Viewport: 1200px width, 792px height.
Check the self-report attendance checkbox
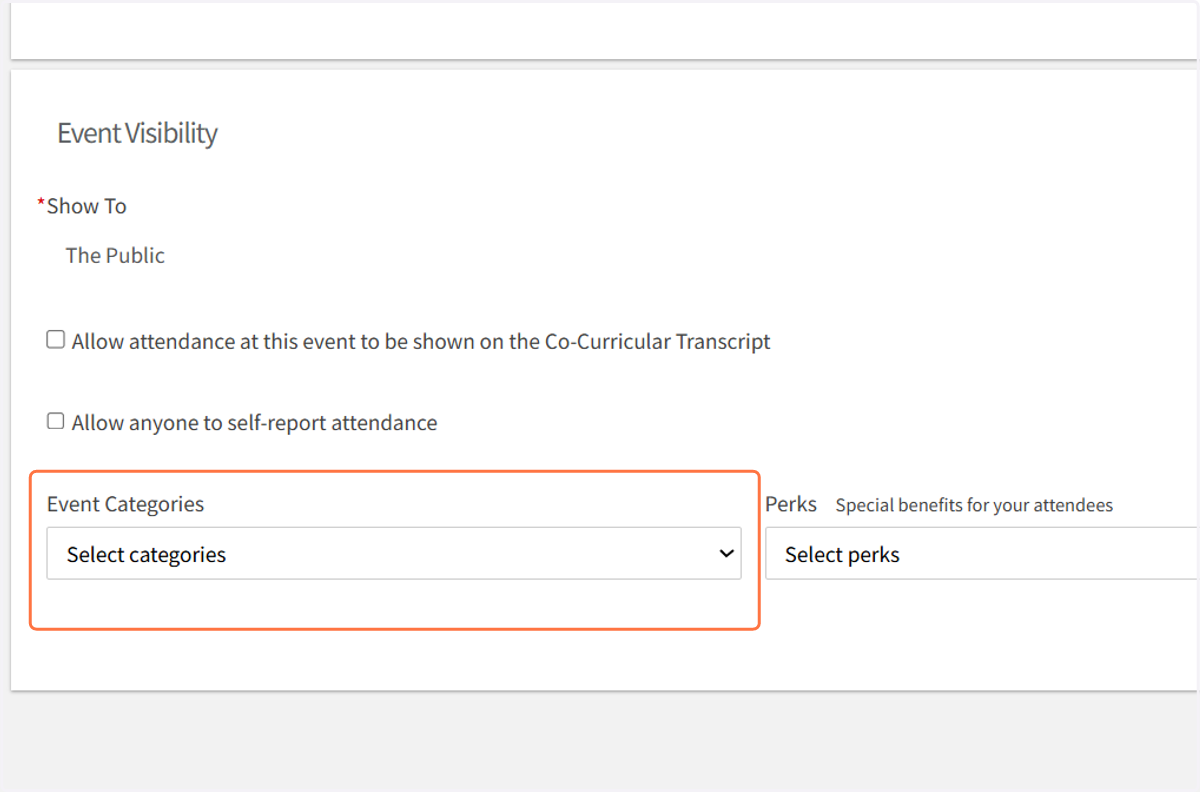[56, 421]
